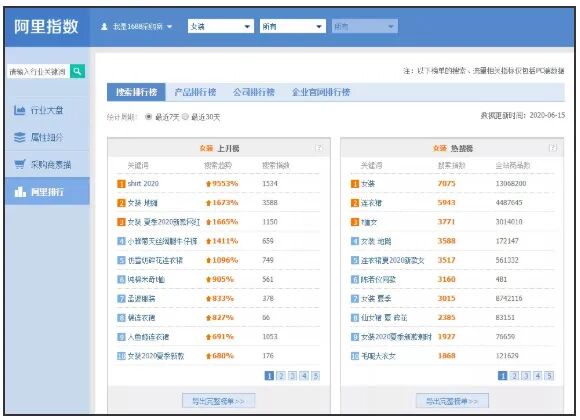This screenshot has height=420, width=580.
Task: Click search index 1534 in 上升榜
Action: tap(270, 184)
